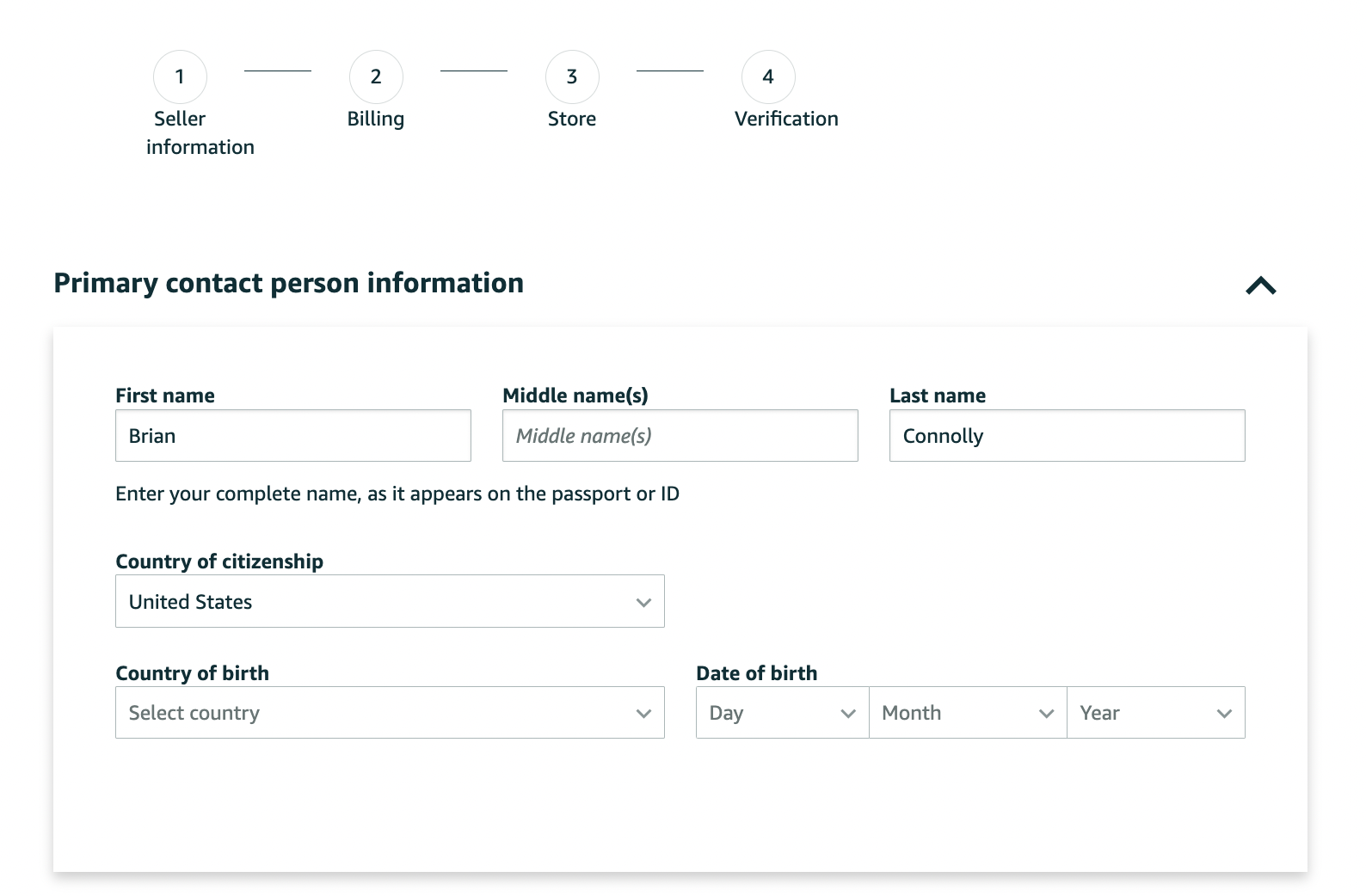
Task: Open the Year dropdown for date of birth
Action: point(1156,712)
